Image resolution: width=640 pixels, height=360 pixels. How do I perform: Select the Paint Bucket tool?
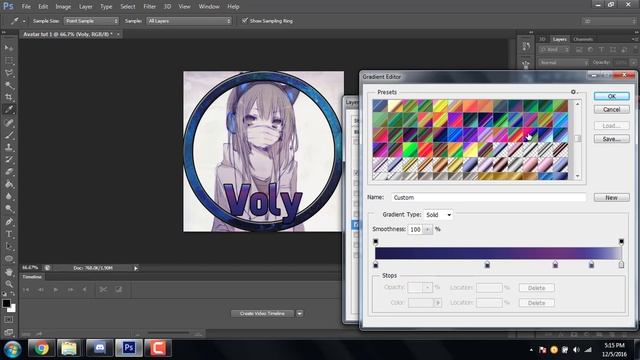(x=9, y=184)
